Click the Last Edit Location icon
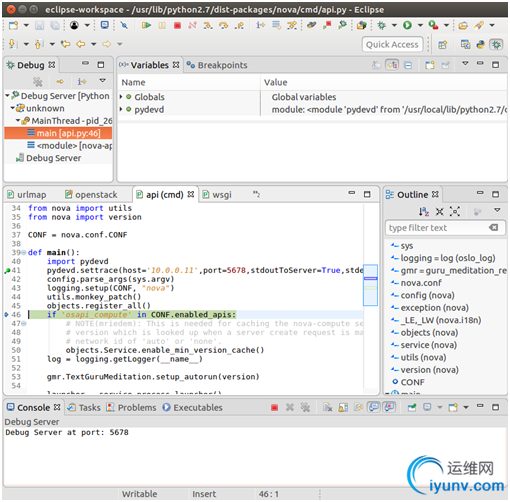Image resolution: width=510 pixels, height=502 pixels. click(65, 44)
